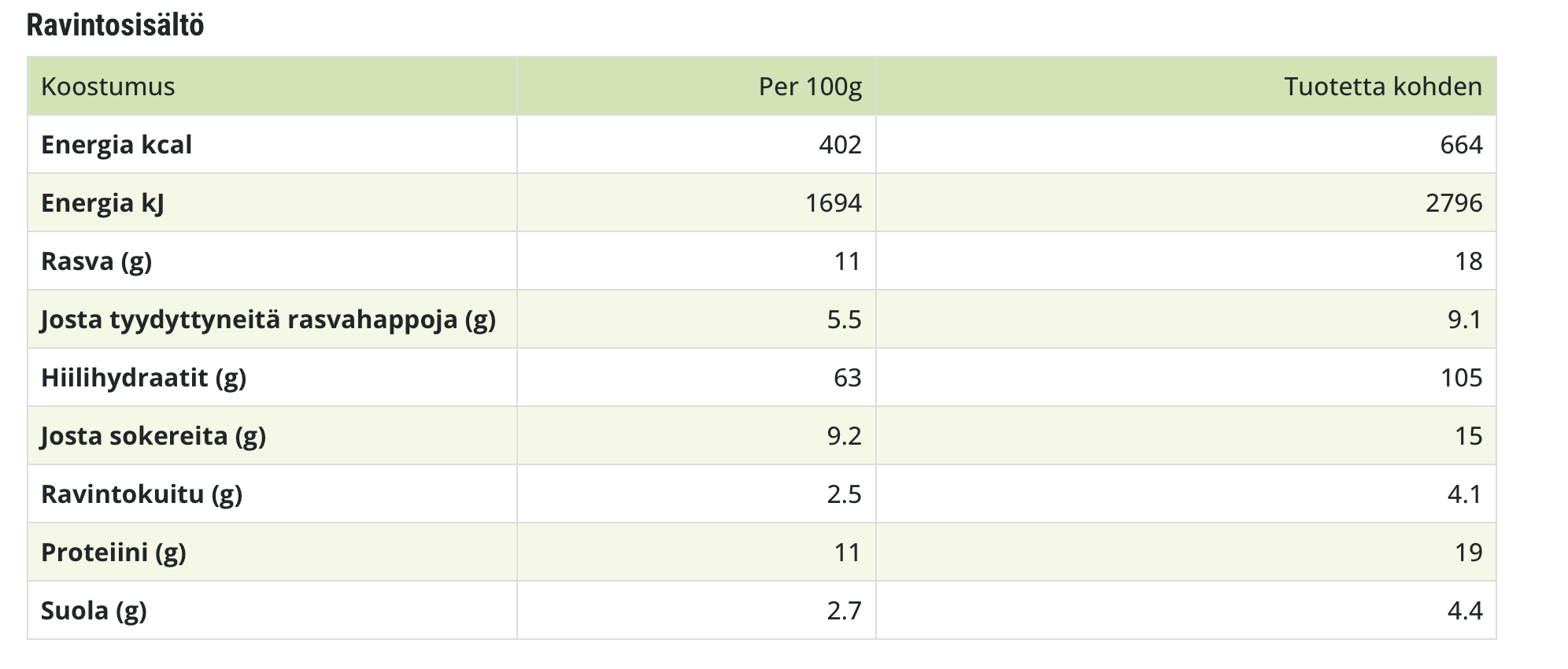Click the 2796 kJ per product value
This screenshot has height=669, width=1568.
(1454, 203)
